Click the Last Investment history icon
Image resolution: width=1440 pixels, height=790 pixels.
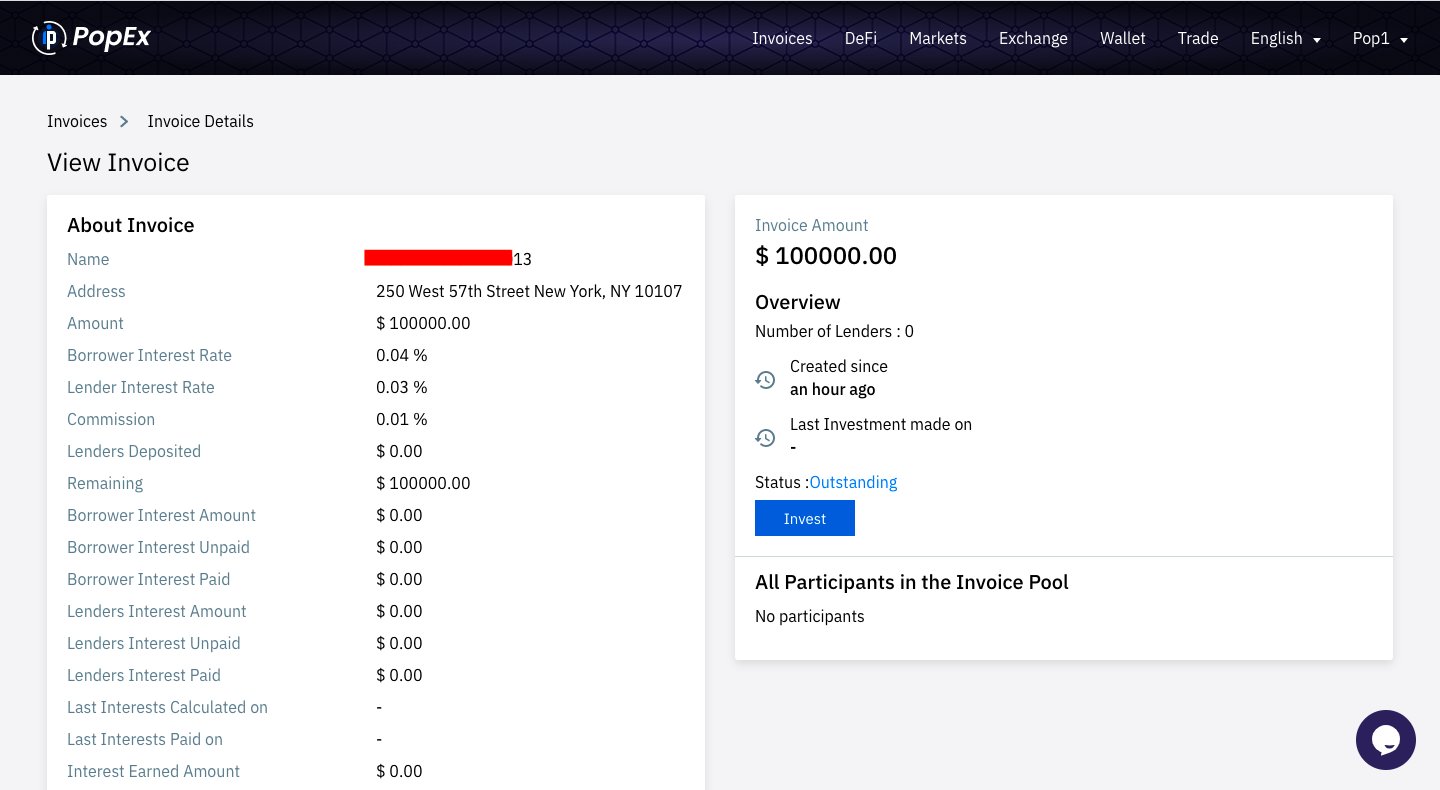pyautogui.click(x=765, y=438)
